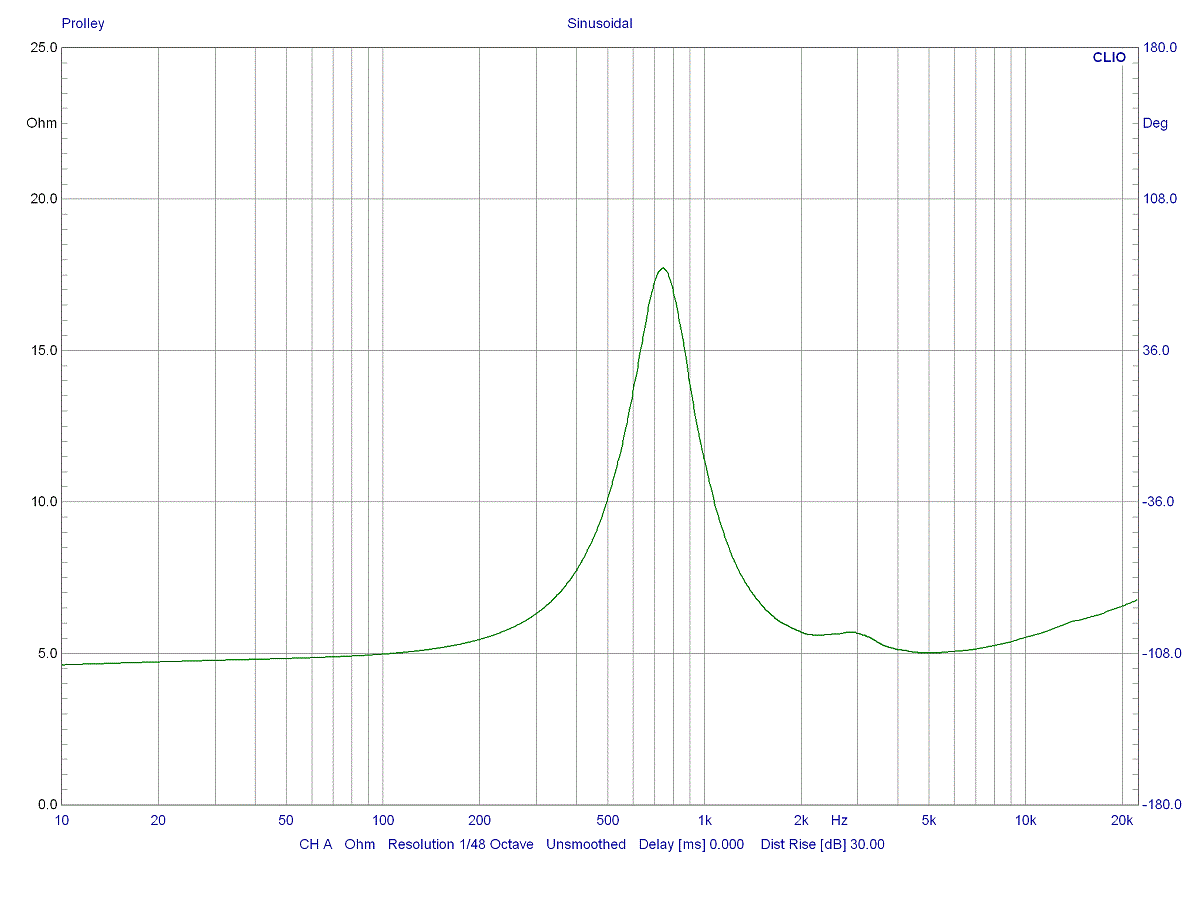Click the "Unsmoothed" status text
Image resolution: width=1200 pixels, height=900 pixels.
[586, 844]
